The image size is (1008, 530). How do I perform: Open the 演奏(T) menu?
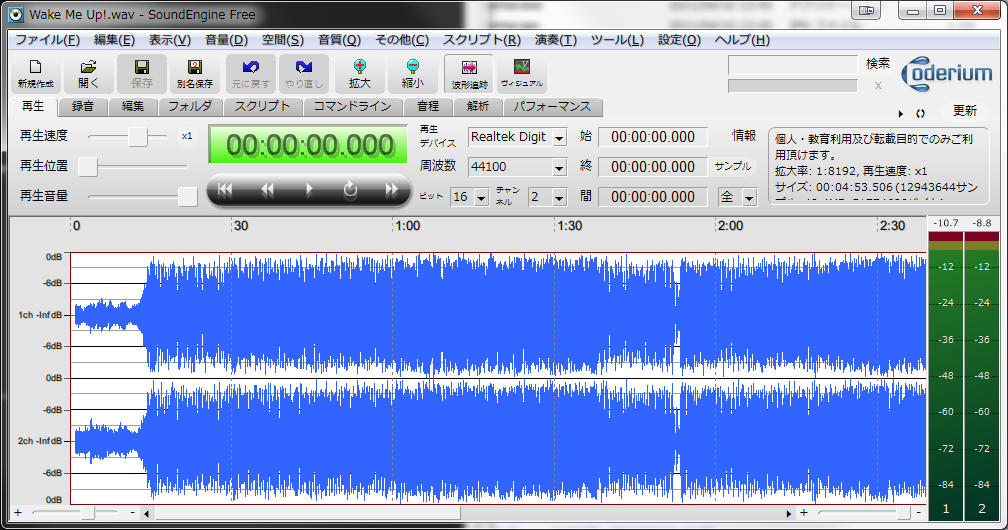pos(555,40)
